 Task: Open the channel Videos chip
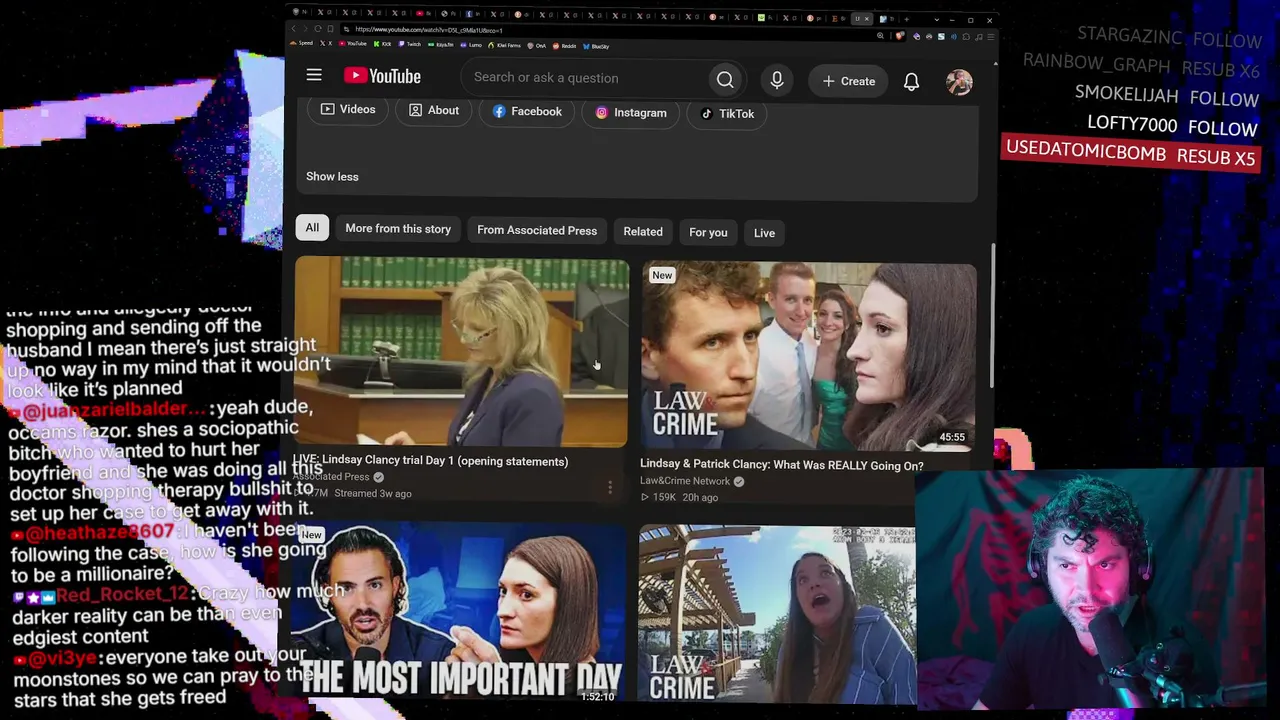coord(348,110)
